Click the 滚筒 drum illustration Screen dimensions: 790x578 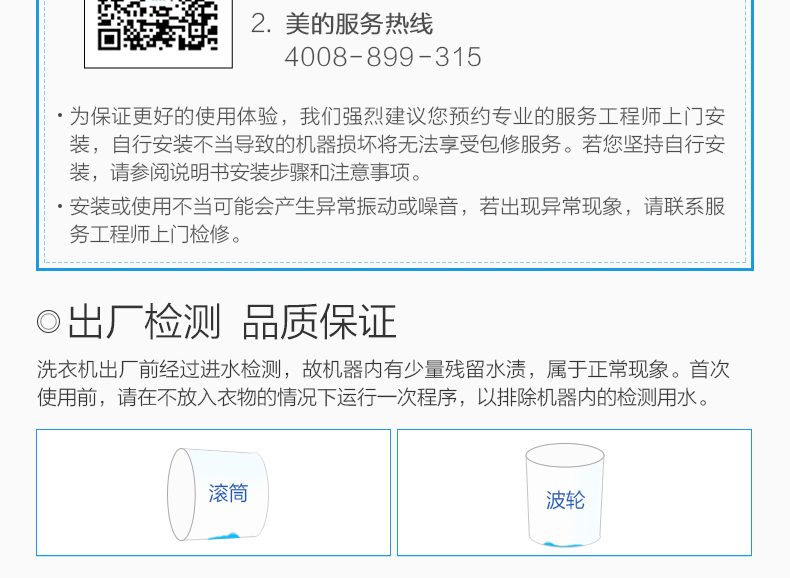(x=218, y=494)
